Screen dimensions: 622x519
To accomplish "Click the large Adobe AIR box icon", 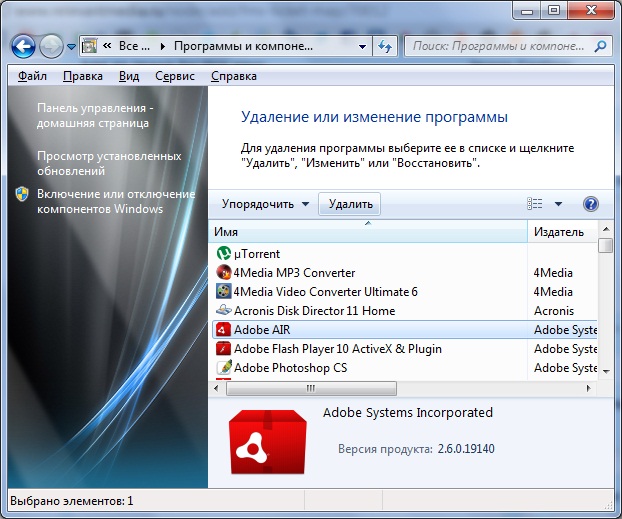I will tap(268, 441).
